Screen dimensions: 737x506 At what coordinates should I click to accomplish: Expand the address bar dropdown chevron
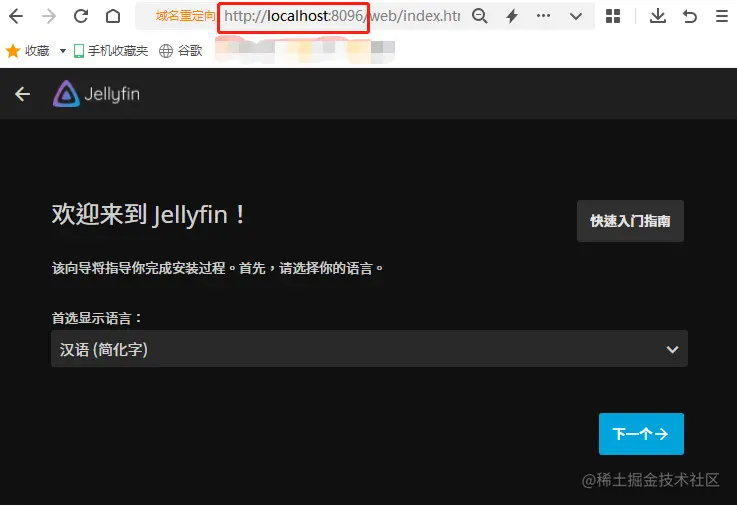576,16
